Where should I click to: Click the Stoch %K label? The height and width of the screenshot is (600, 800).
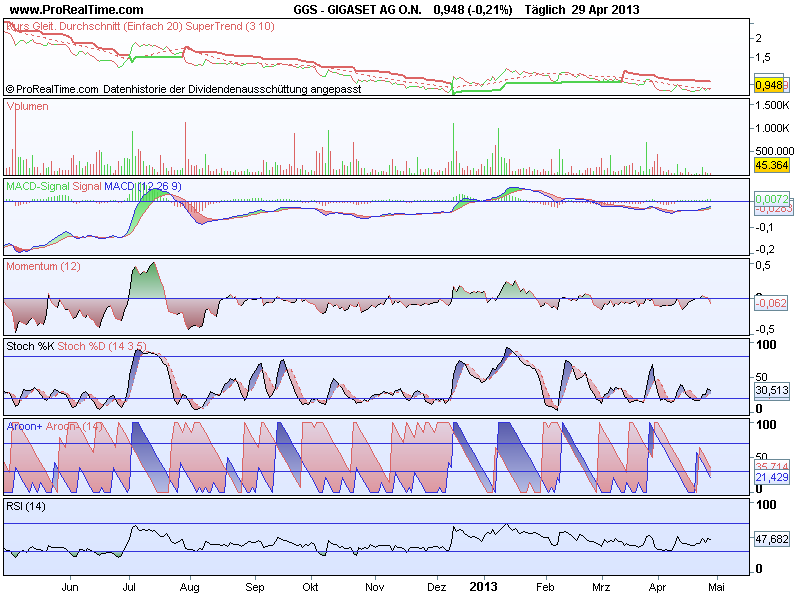[30, 346]
